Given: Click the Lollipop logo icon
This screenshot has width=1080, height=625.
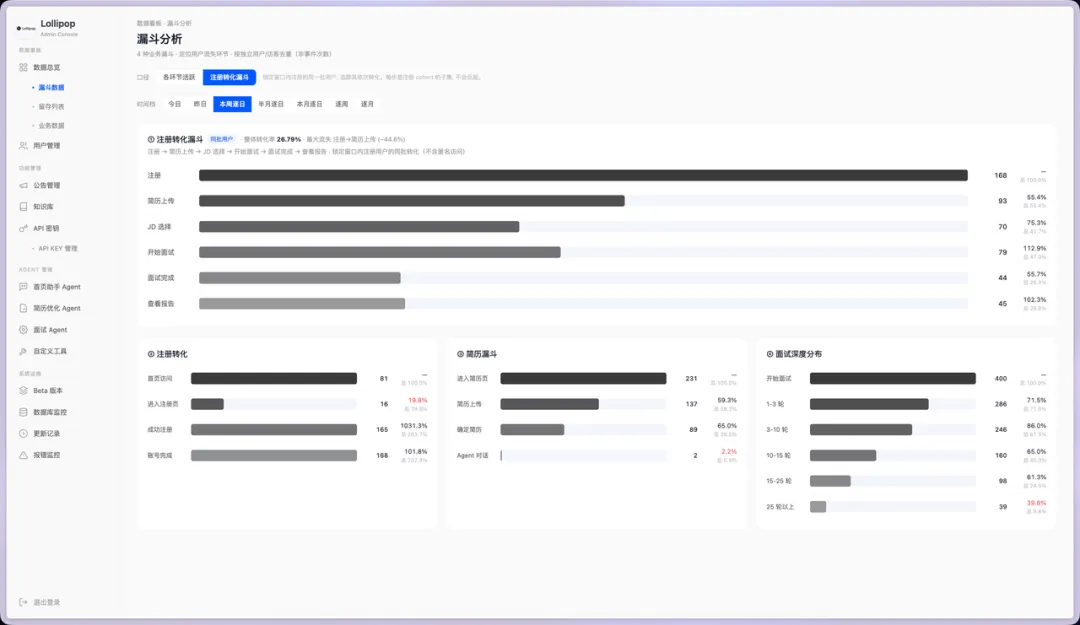Looking at the screenshot, I should point(25,28).
